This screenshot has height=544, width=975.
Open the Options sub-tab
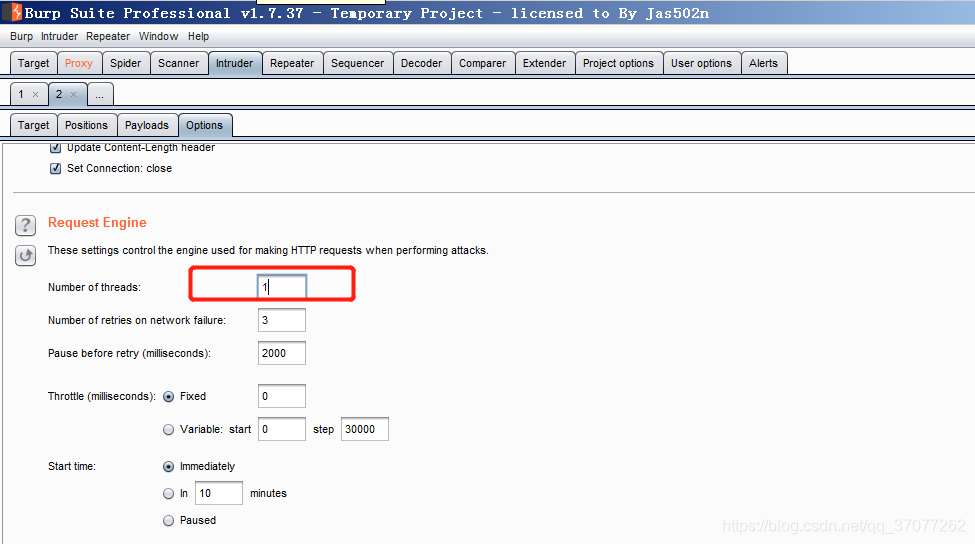(x=205, y=126)
